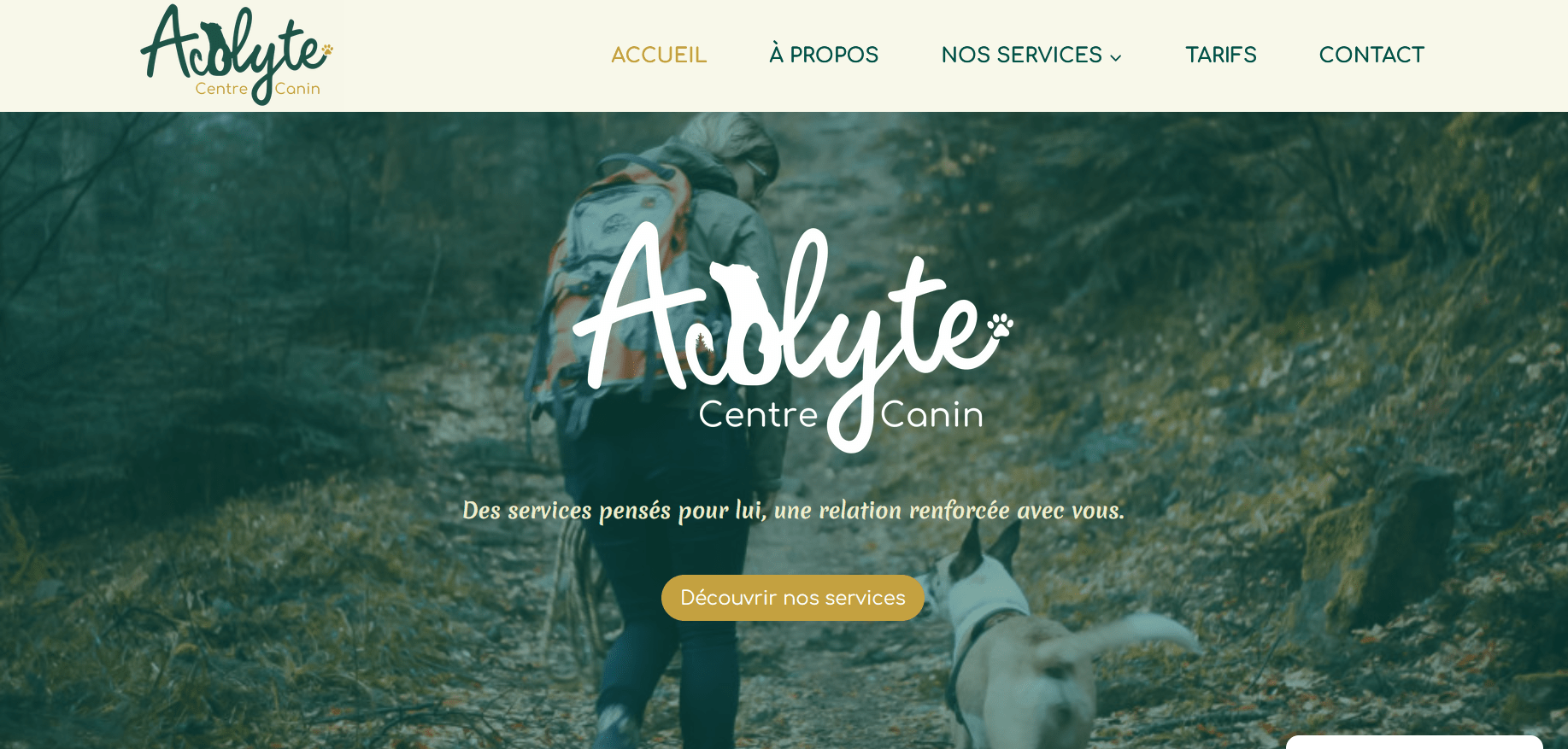The width and height of the screenshot is (1568, 749).
Task: Click the white 'Centre' text in hero logo
Action: pyautogui.click(x=759, y=414)
